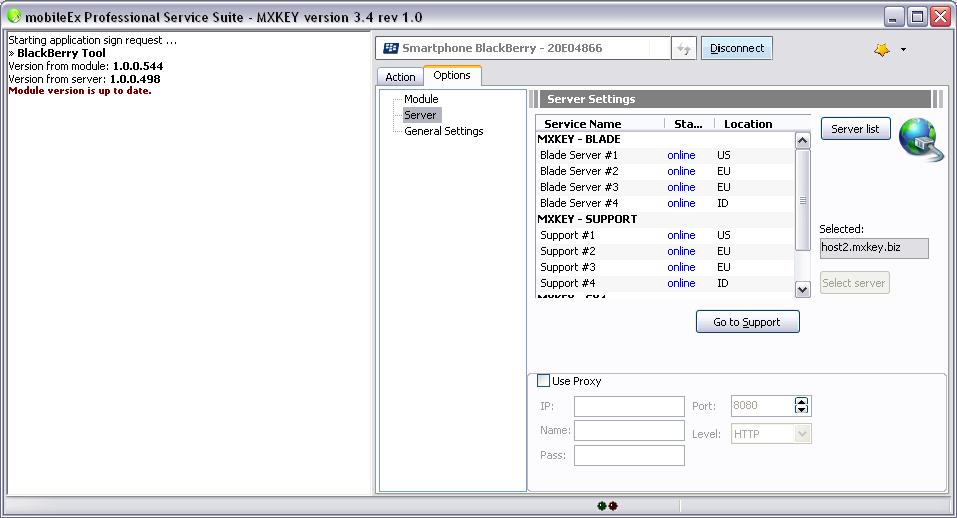Screen dimensions: 957x518
Task: Click the green mobileEx title bar icon
Action: [x=13, y=16]
